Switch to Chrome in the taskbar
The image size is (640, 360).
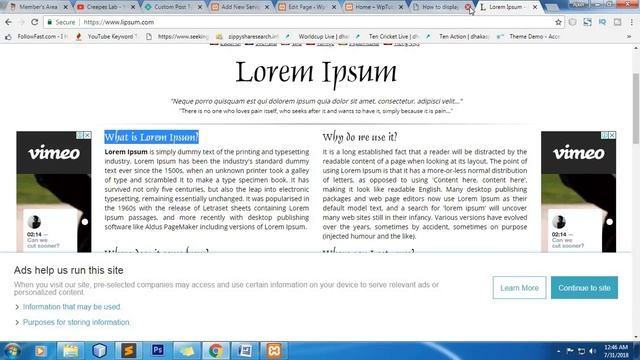coord(216,351)
